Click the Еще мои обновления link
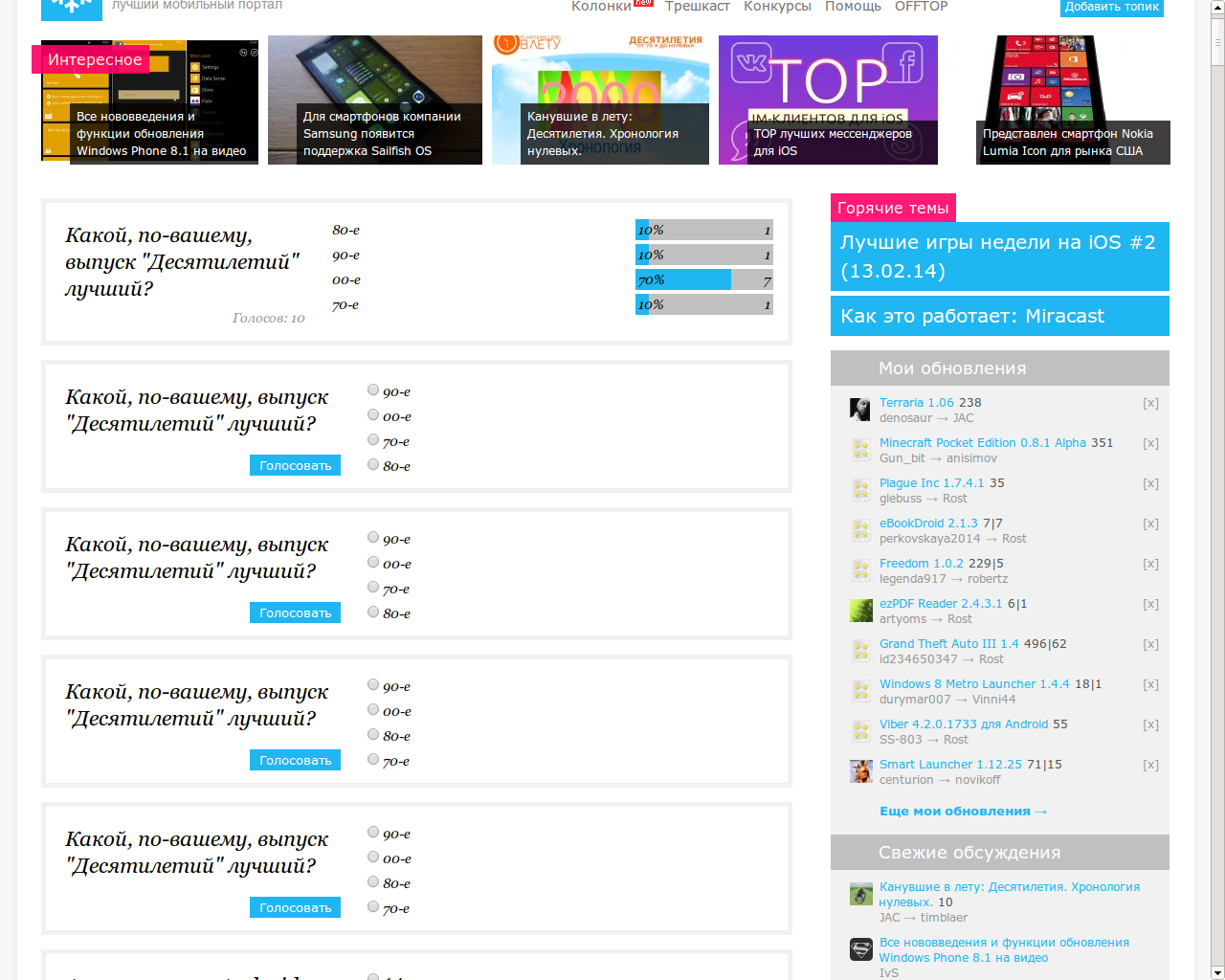This screenshot has width=1225, height=980. tap(963, 811)
